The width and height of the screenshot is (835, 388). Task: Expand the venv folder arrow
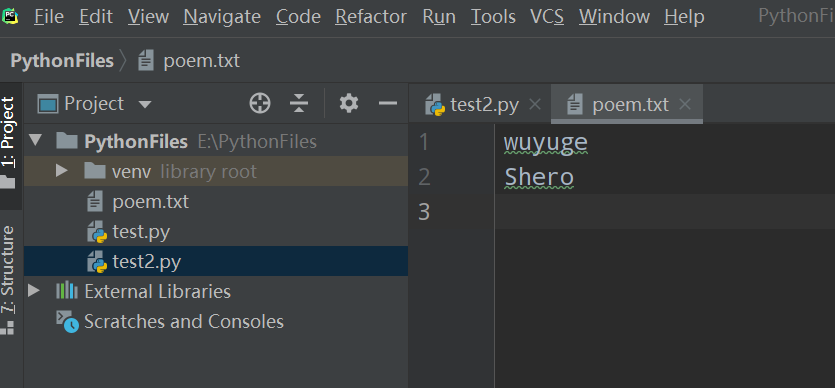point(62,171)
